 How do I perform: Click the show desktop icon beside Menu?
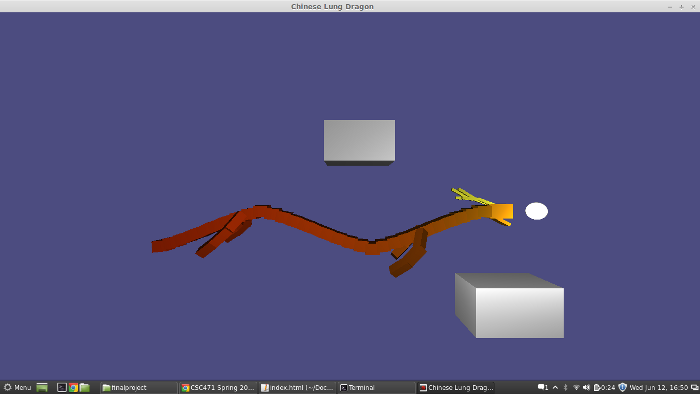pos(42,387)
